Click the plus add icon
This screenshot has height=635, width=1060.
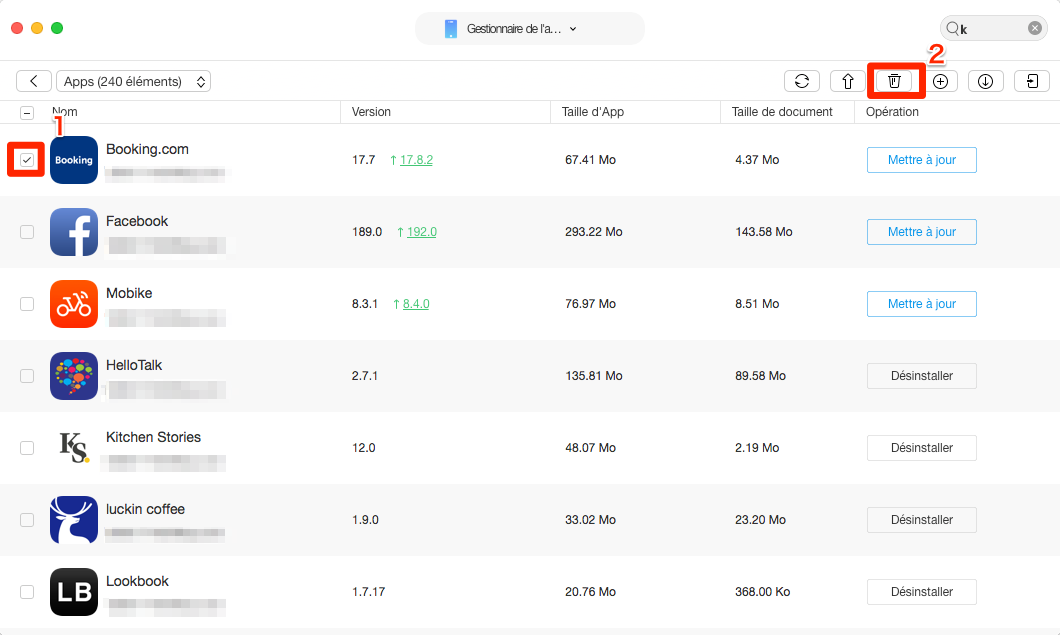(940, 82)
